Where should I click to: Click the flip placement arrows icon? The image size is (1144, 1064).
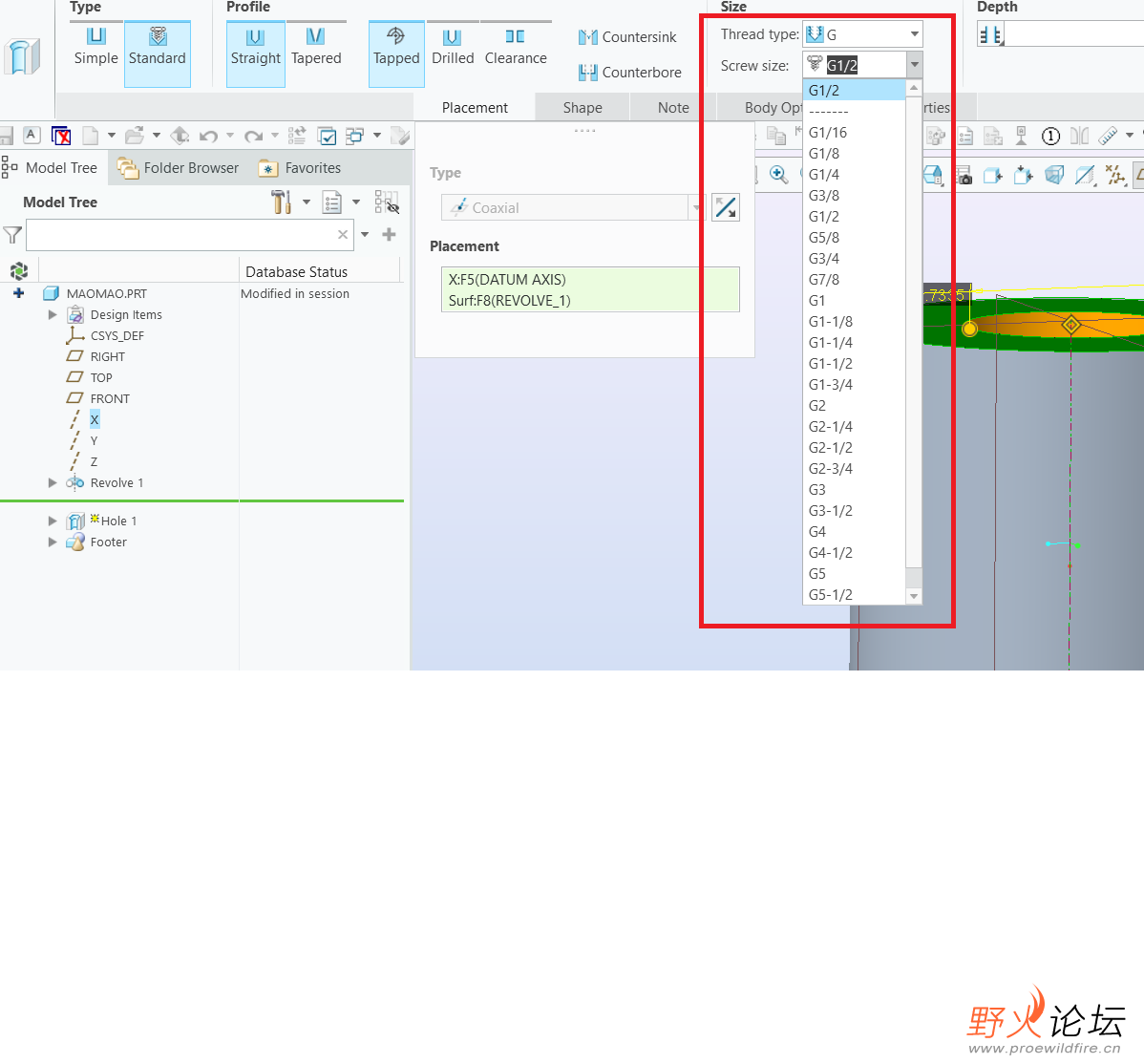click(x=725, y=207)
